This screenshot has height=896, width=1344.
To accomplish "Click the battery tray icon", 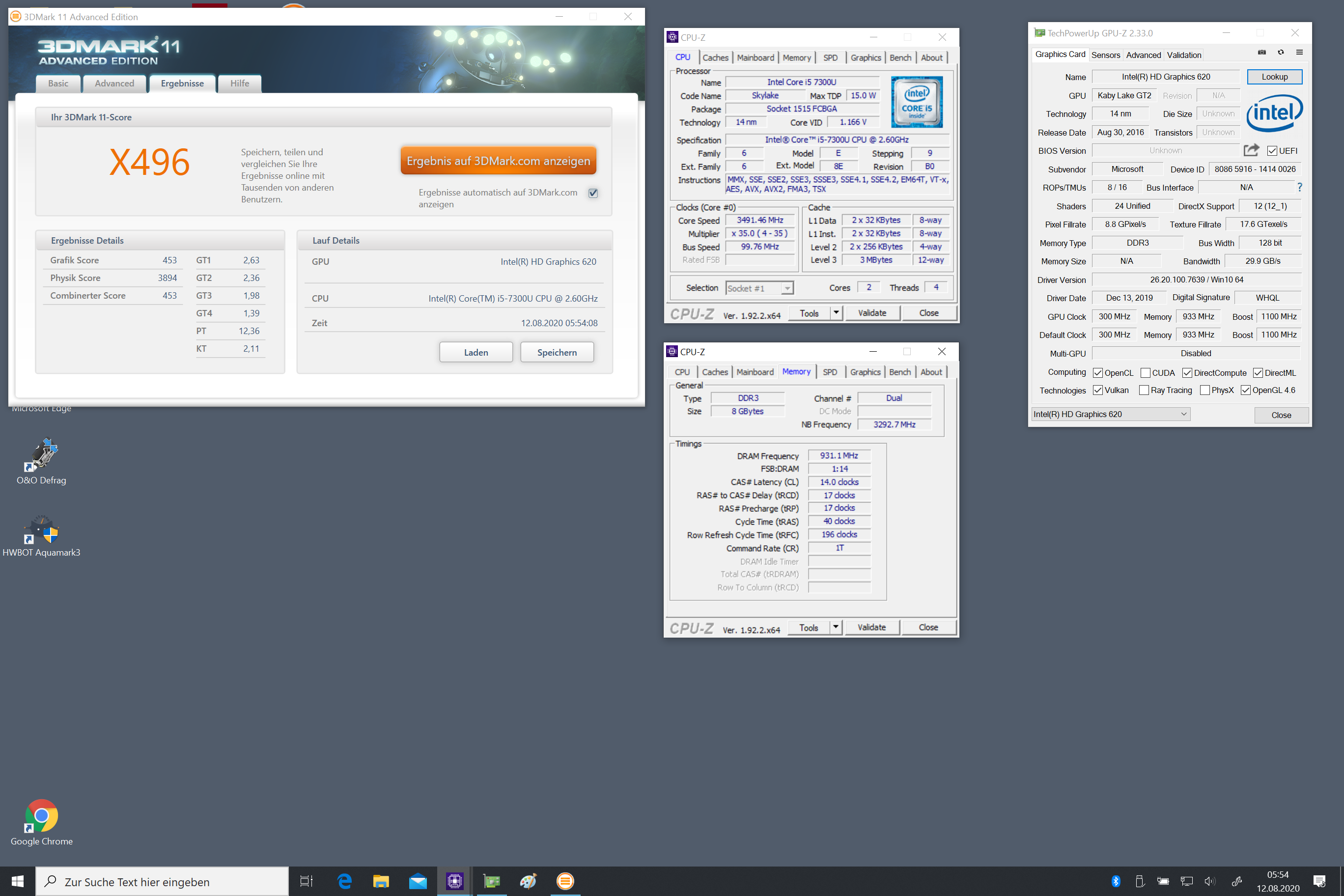I will click(x=1163, y=881).
